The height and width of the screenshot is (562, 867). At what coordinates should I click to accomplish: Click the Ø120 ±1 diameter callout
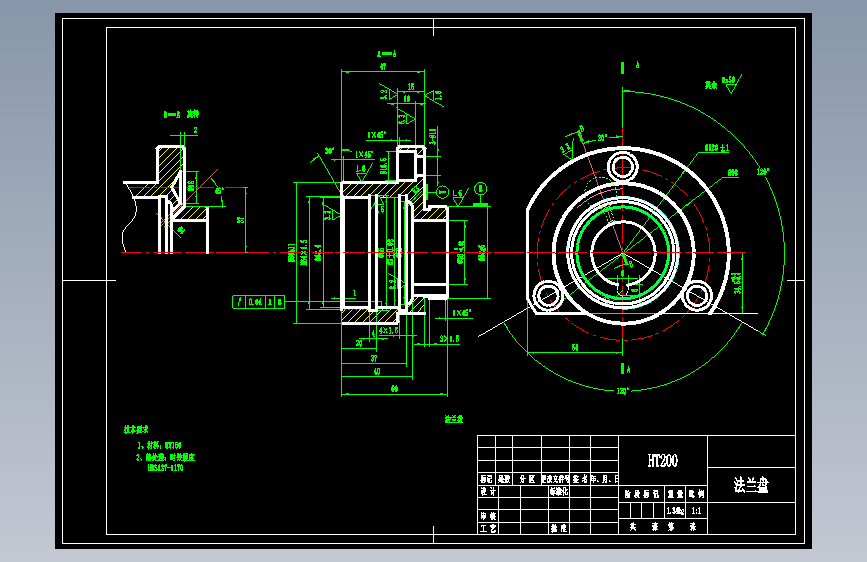[717, 148]
